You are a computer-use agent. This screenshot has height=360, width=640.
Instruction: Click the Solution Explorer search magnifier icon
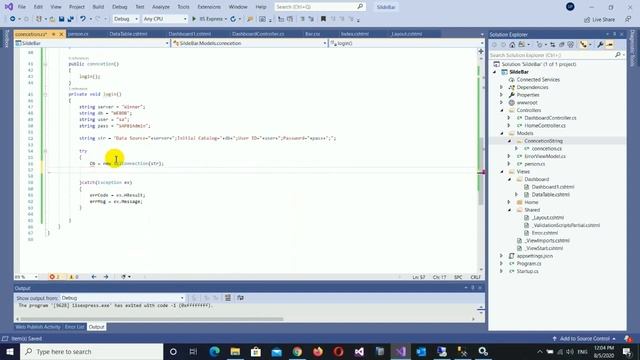point(618,55)
